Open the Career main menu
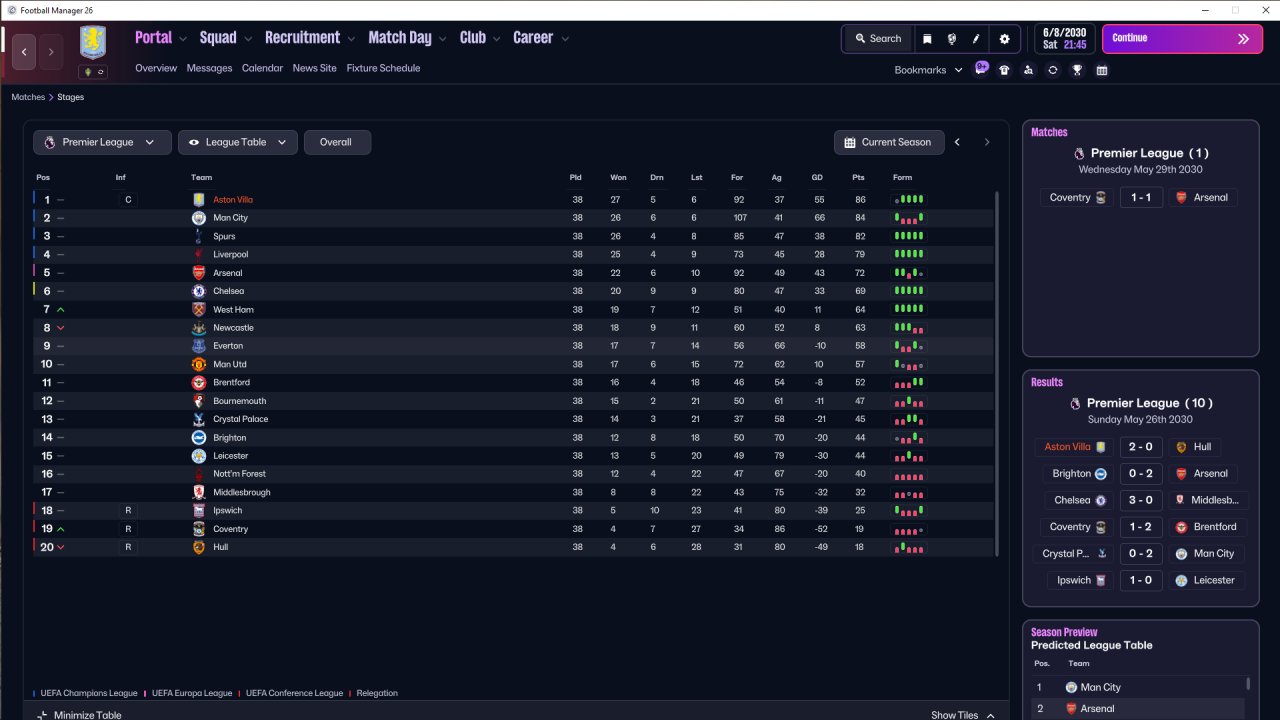The height and width of the screenshot is (720, 1280). pyautogui.click(x=533, y=38)
